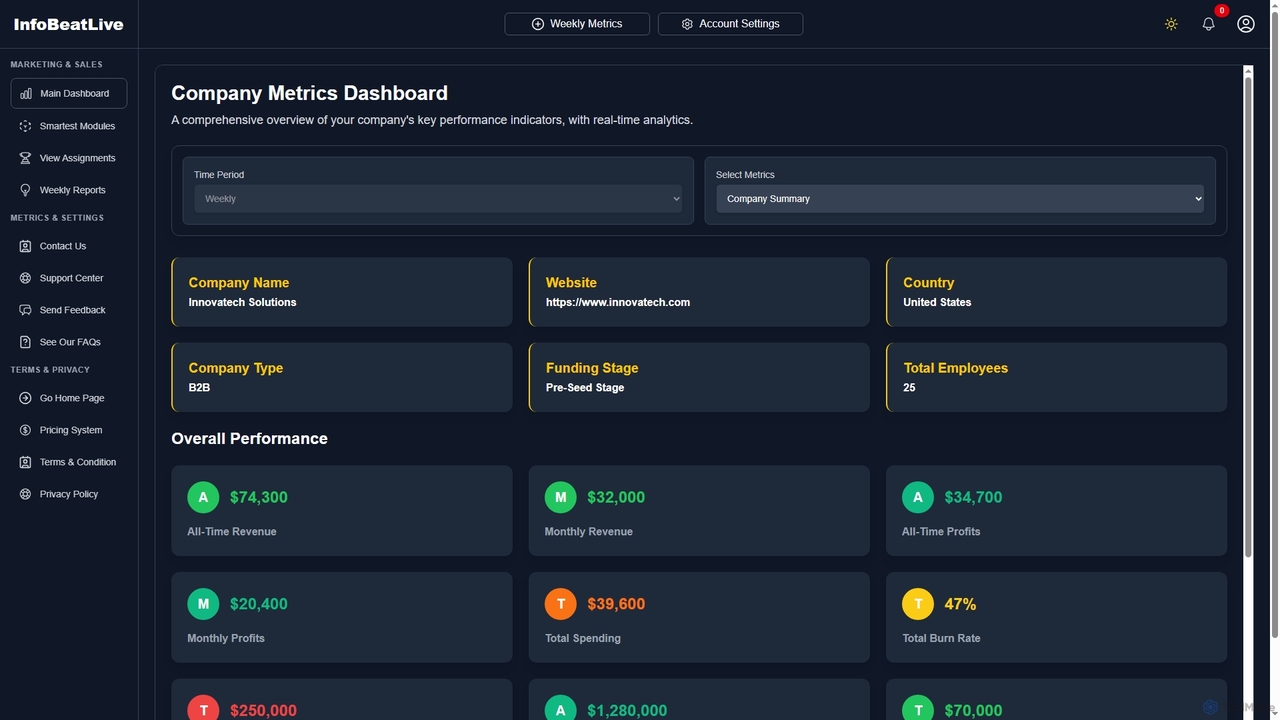The width and height of the screenshot is (1280, 720).
Task: Click the B2B company type value
Action: point(200,387)
